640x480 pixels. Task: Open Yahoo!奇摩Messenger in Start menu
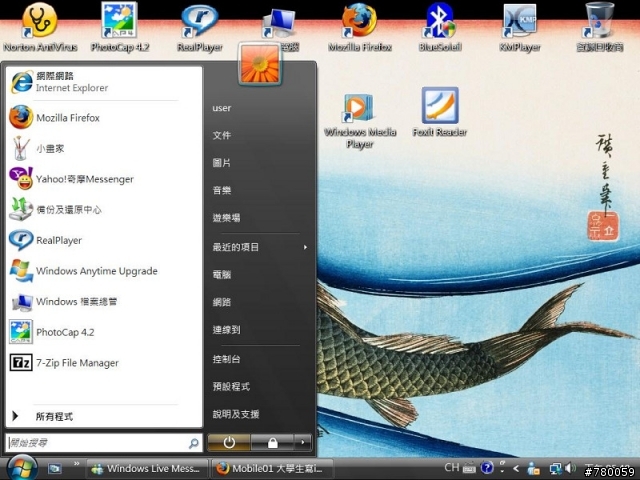(104, 179)
